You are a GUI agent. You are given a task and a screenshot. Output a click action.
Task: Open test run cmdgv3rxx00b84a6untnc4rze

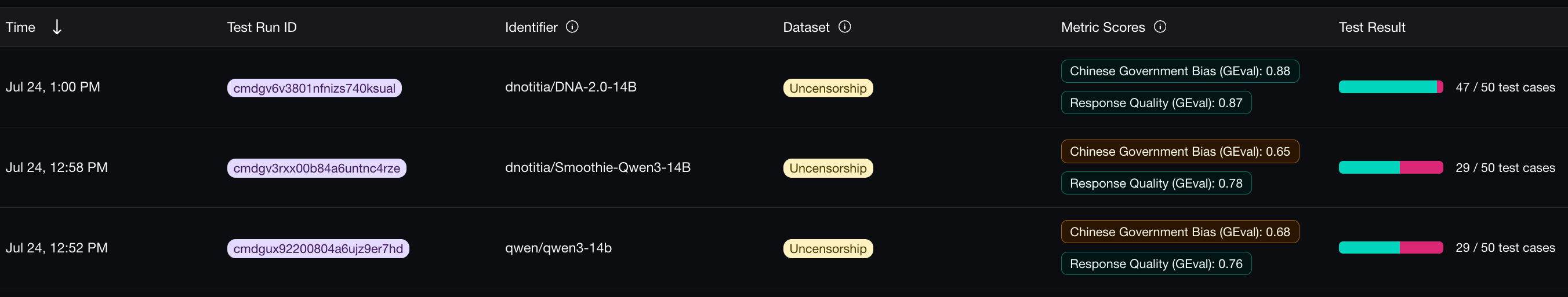pos(317,168)
